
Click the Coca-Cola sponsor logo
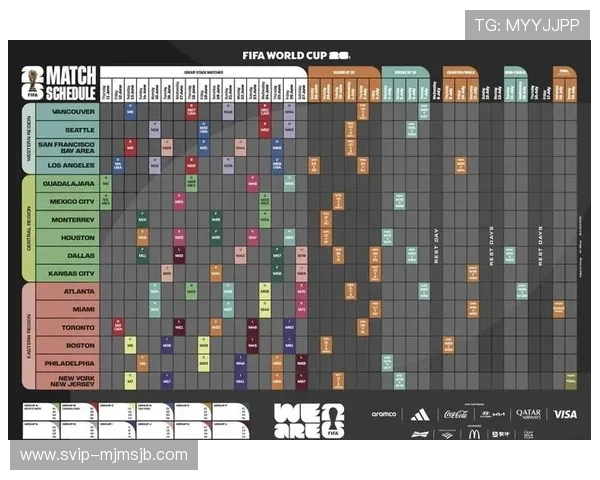[455, 414]
